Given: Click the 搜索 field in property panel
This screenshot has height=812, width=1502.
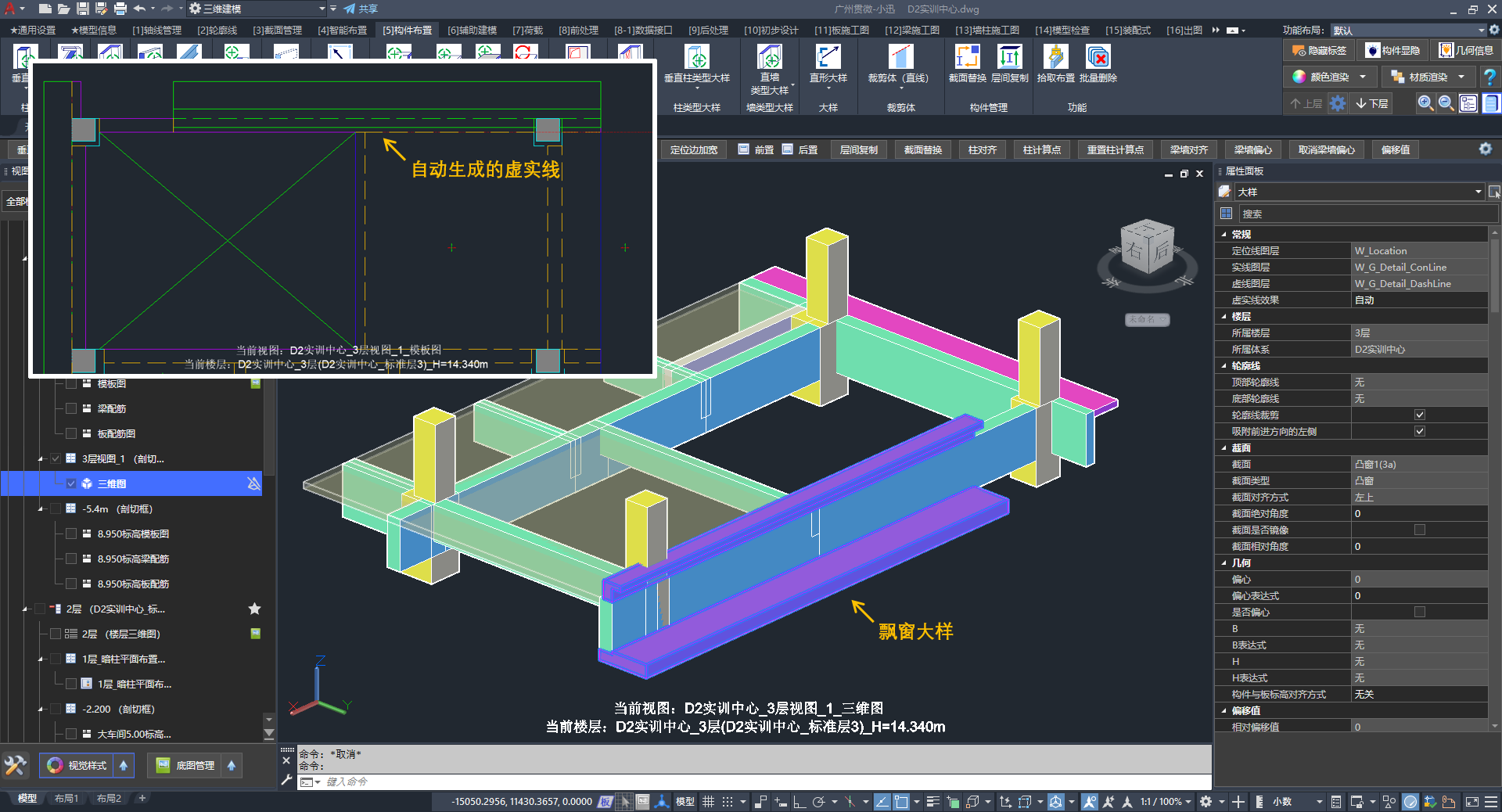Looking at the screenshot, I should pyautogui.click(x=1367, y=214).
